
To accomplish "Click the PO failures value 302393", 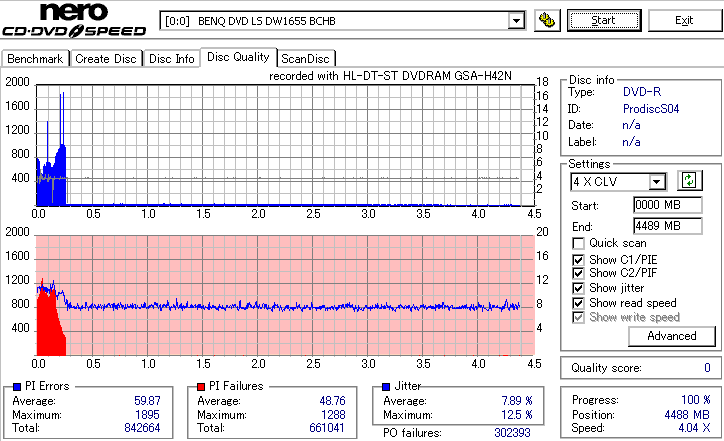I will 513,433.
